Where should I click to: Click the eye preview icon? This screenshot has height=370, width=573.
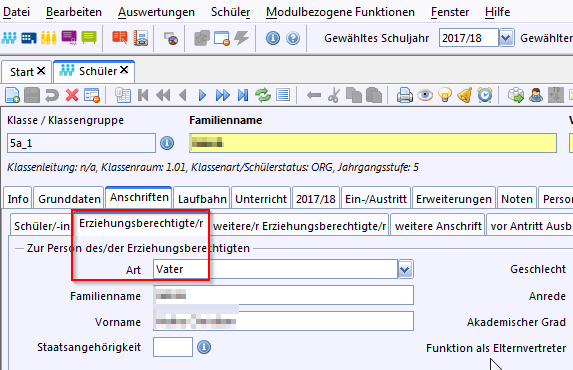point(425,95)
